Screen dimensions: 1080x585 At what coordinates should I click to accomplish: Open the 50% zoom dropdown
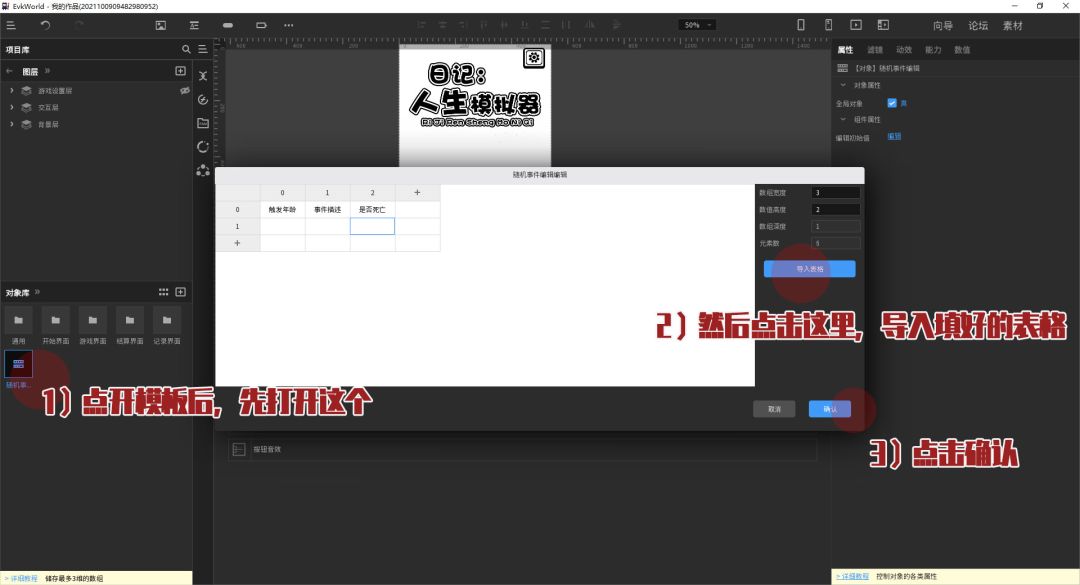coord(697,25)
